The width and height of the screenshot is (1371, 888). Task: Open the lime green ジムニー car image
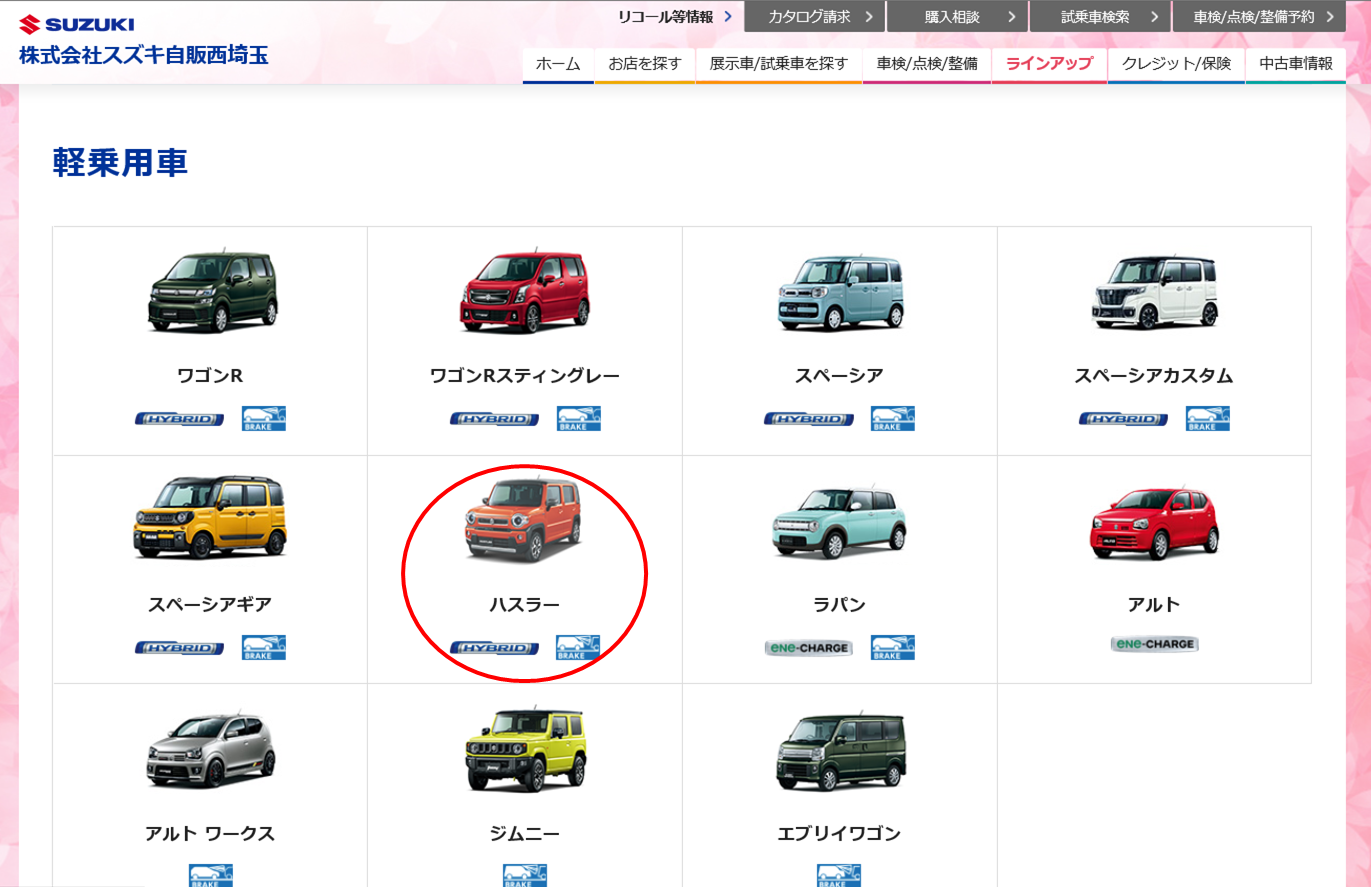[525, 750]
